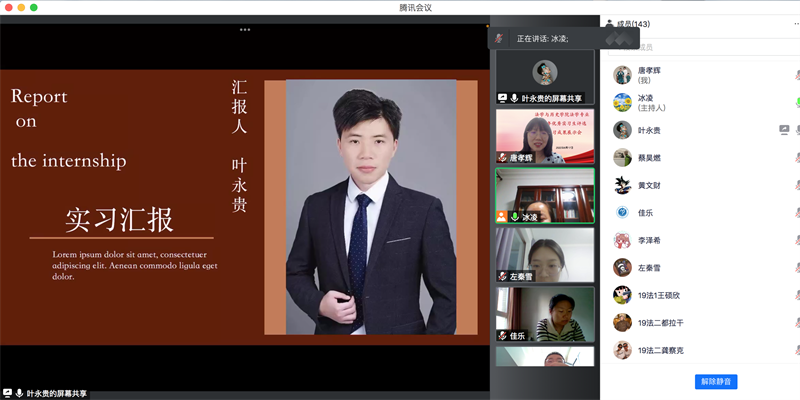Select 唐孝辉 video thumbnail

click(x=545, y=136)
